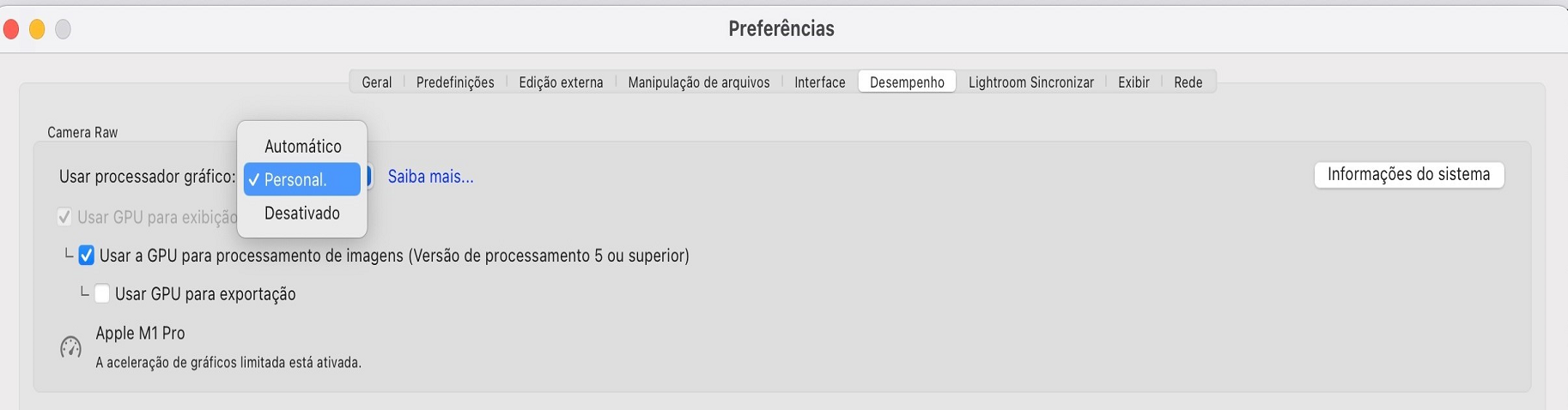The image size is (1568, 410).
Task: Select Desativado in graphics processor dropdown
Action: pyautogui.click(x=302, y=214)
